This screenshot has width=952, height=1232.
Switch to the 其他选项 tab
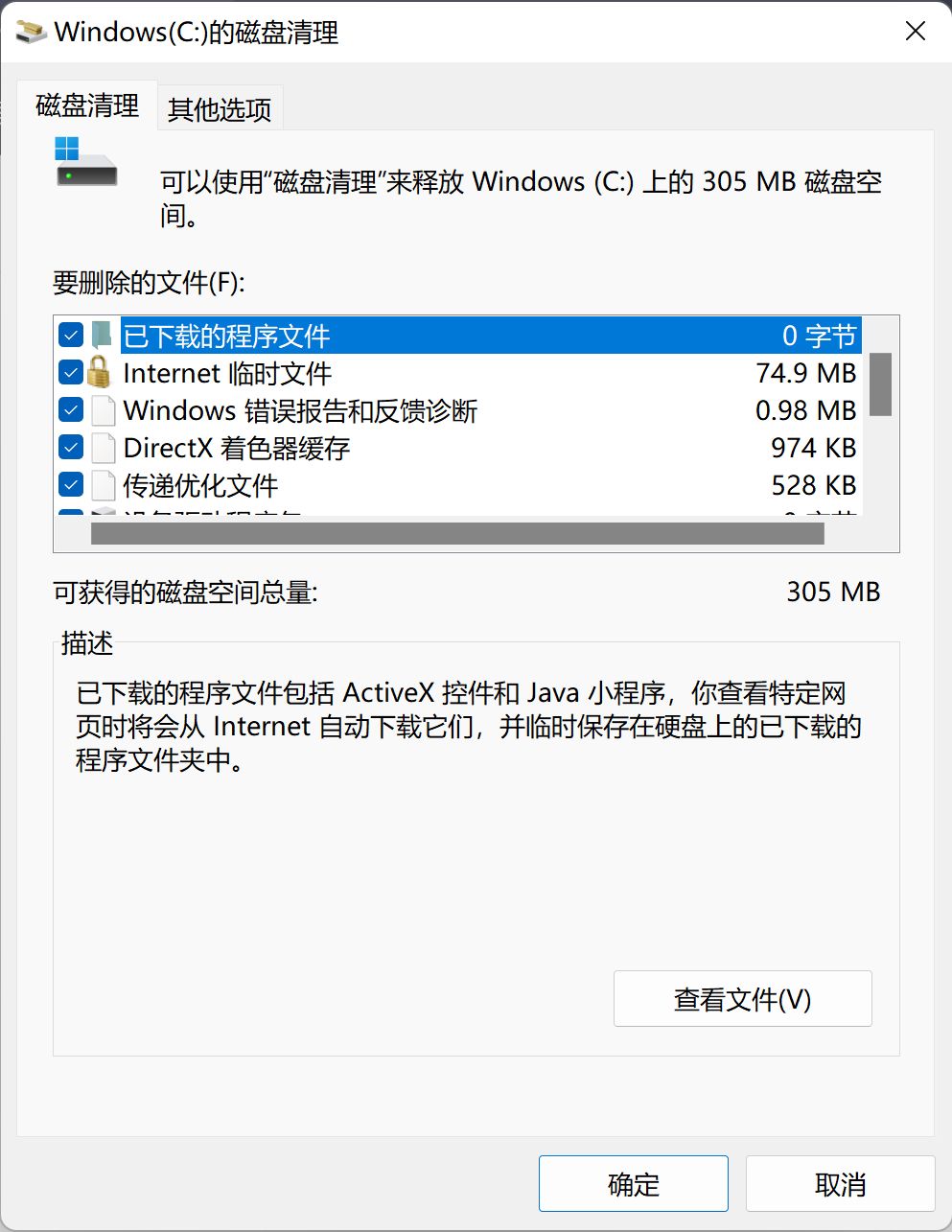click(x=220, y=110)
